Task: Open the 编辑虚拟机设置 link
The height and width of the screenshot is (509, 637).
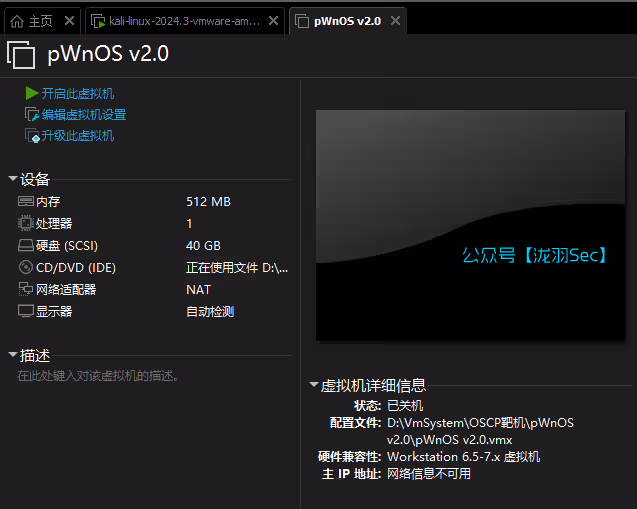Action: click(84, 115)
